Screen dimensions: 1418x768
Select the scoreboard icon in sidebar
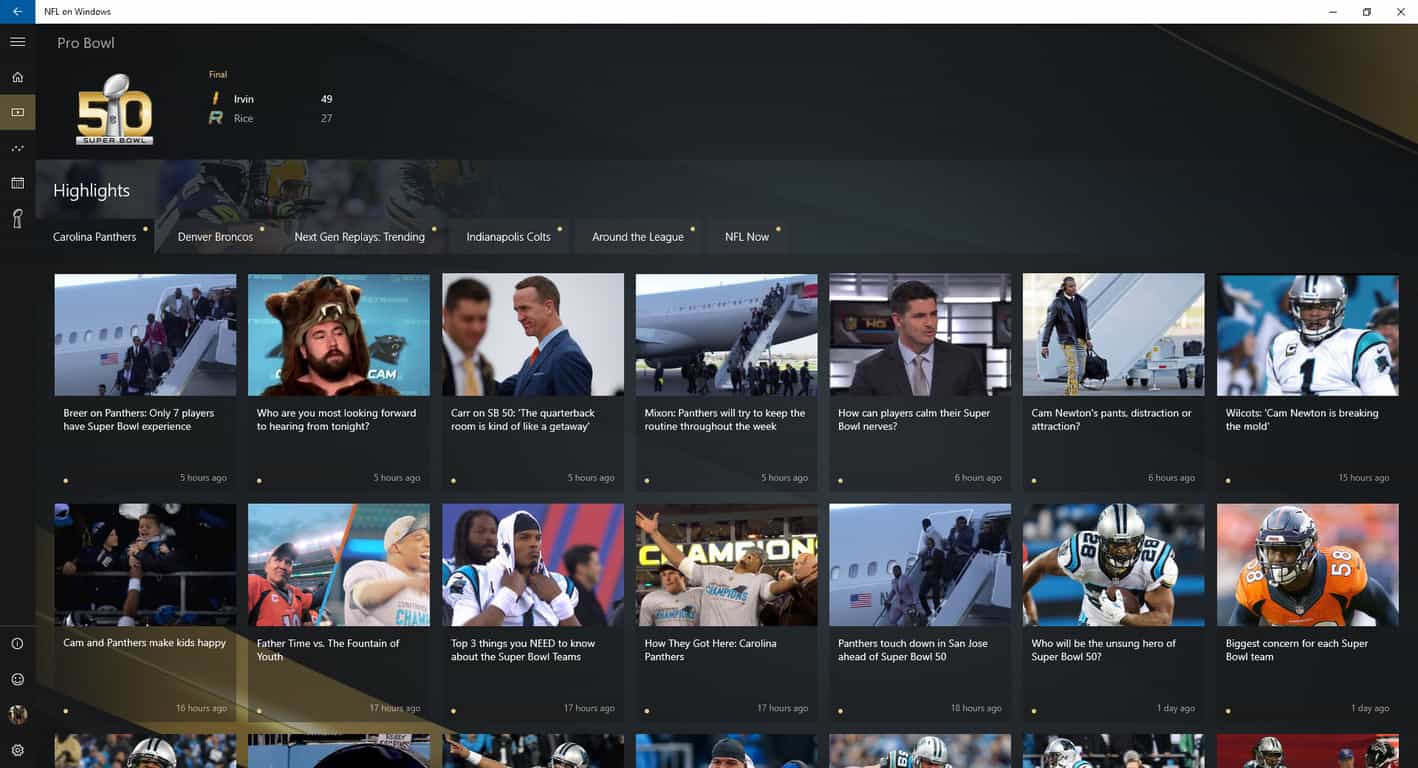(17, 112)
